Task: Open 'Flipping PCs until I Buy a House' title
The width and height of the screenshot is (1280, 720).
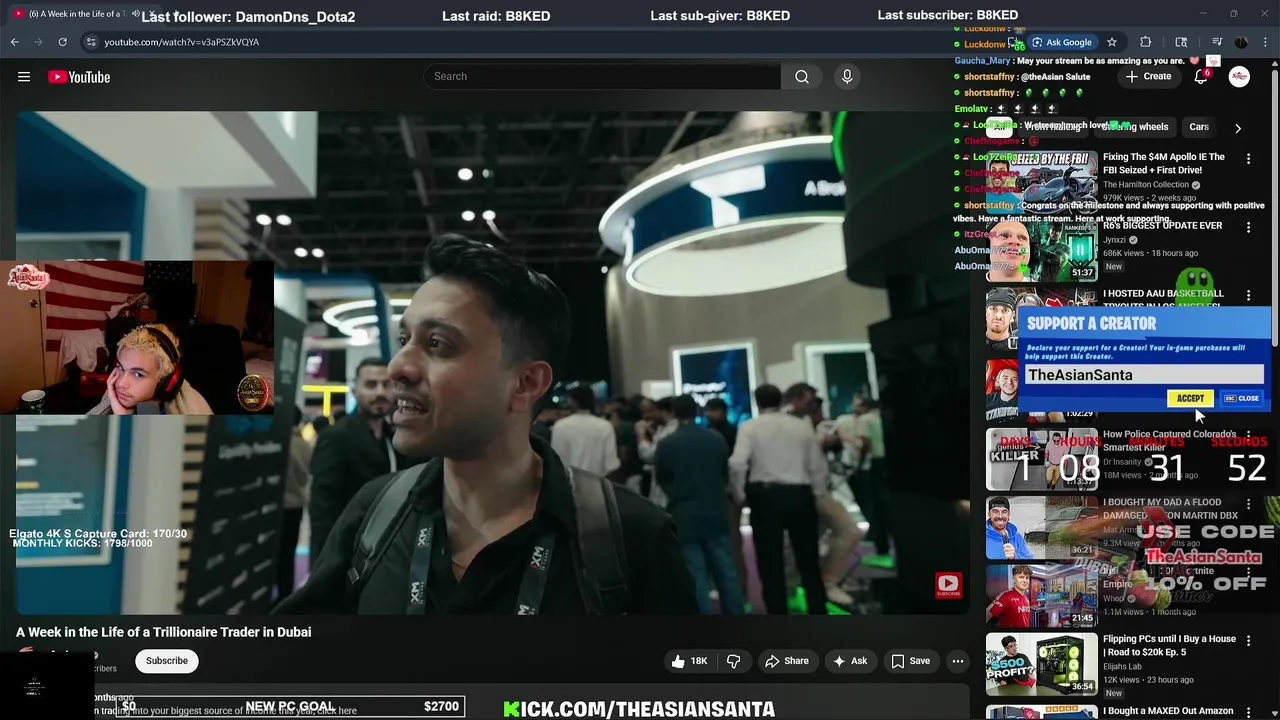Action: point(1169,645)
